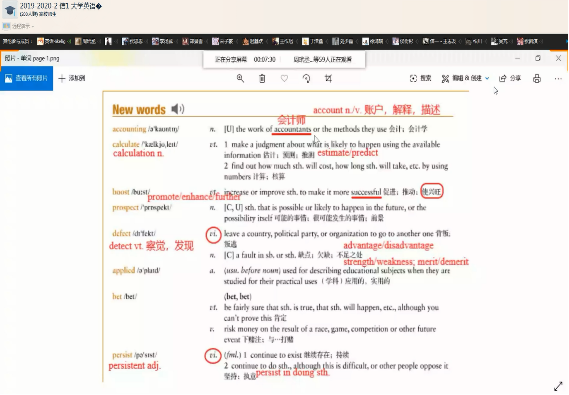Click the screen sharing timer status bar
This screenshot has width=569, height=395.
(x=284, y=59)
